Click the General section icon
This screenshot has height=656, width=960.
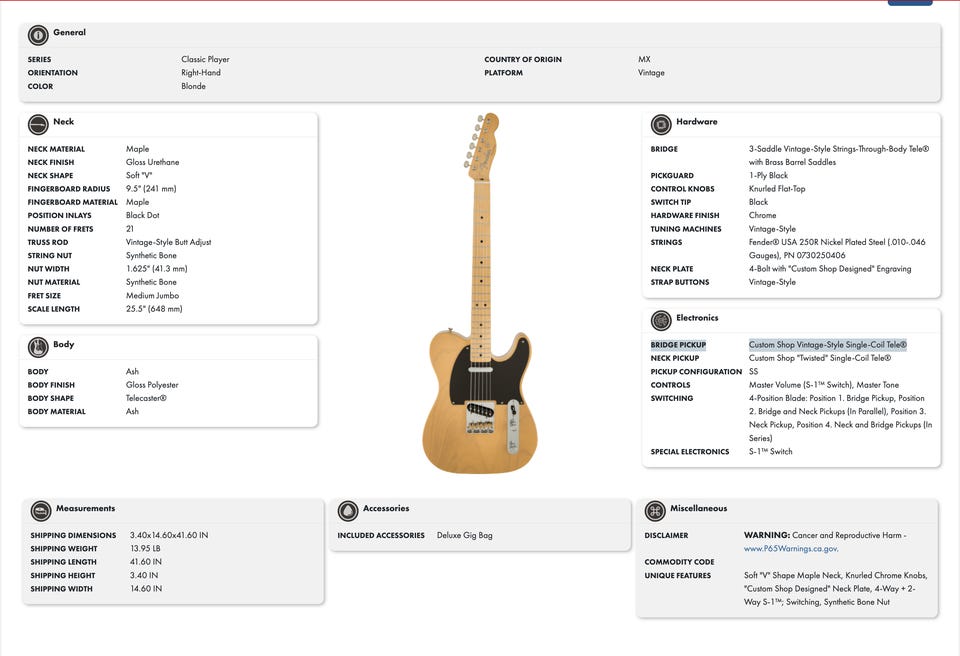coord(38,35)
